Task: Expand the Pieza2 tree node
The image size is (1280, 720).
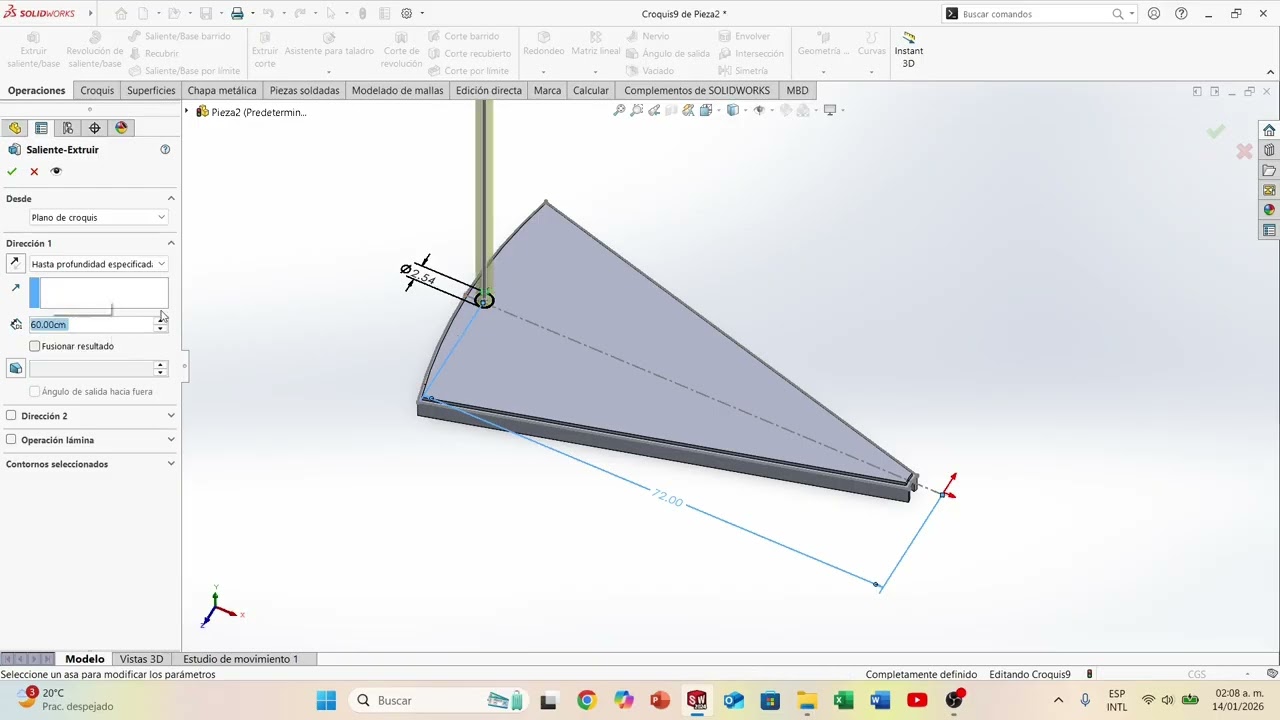Action: 187,112
